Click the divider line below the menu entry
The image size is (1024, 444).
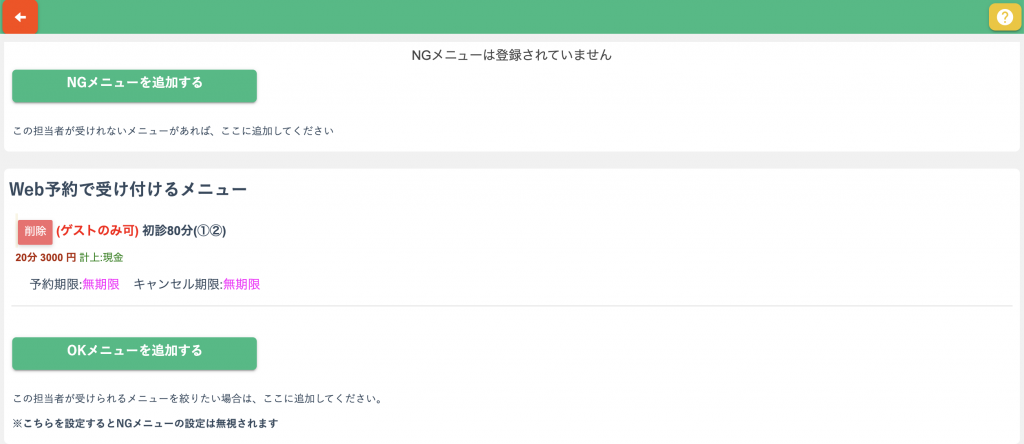coord(511,306)
